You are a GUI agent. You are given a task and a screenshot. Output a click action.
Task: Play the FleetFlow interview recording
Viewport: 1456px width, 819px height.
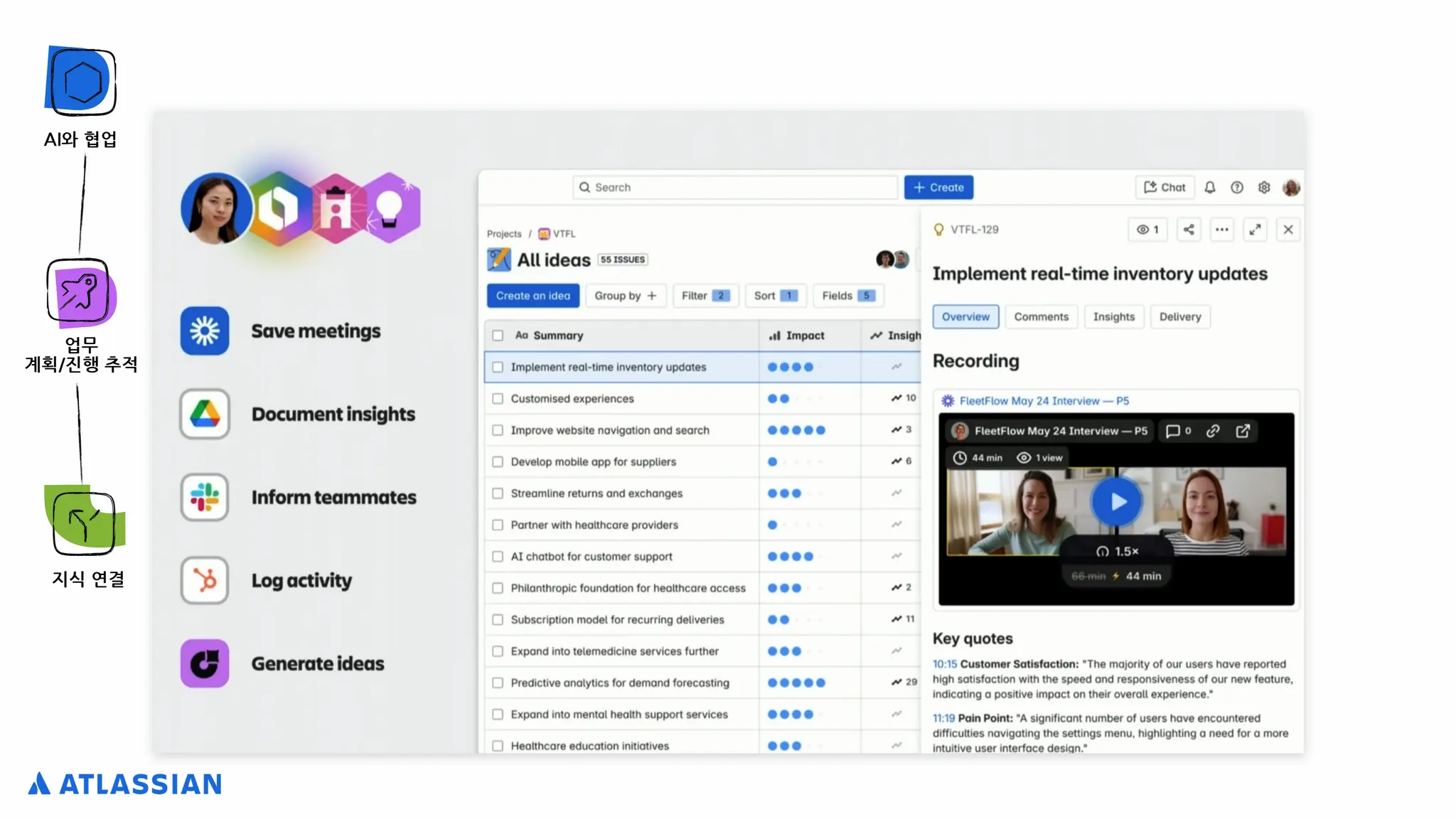[1117, 502]
